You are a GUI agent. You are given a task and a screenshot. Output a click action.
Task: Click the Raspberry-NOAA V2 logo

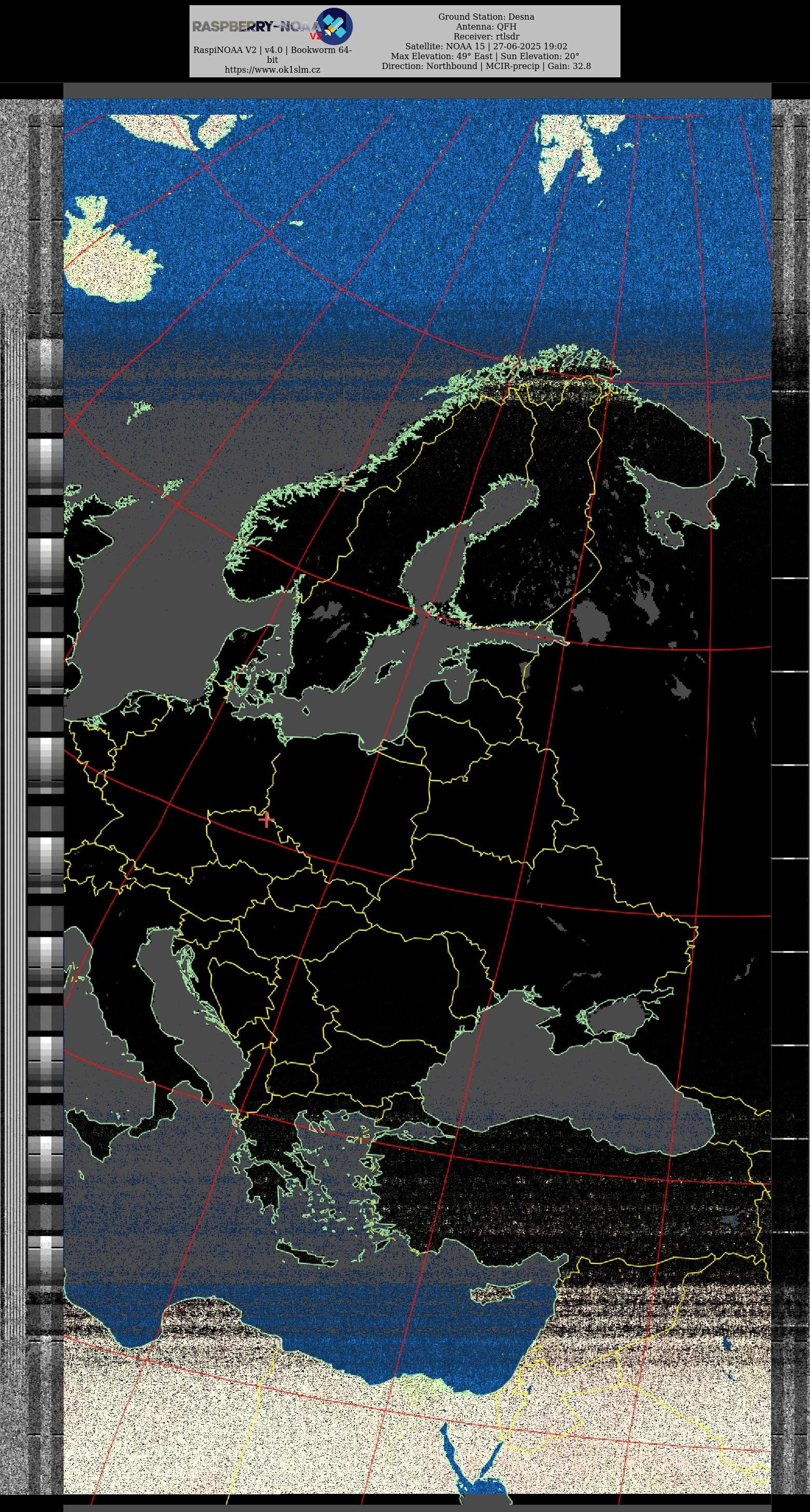(273, 26)
